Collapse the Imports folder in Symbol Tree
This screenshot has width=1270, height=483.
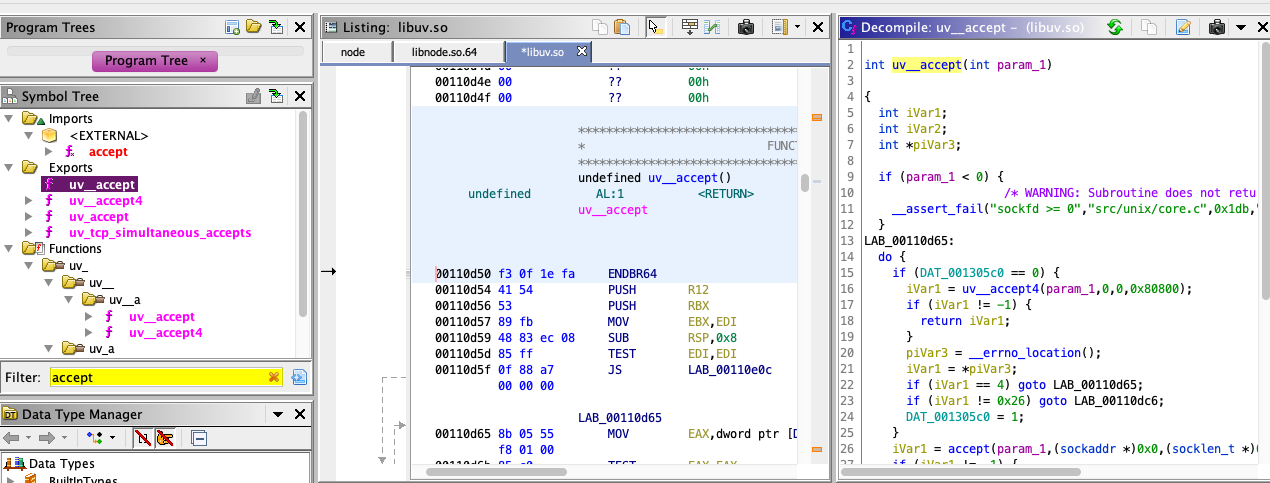pyautogui.click(x=10, y=119)
